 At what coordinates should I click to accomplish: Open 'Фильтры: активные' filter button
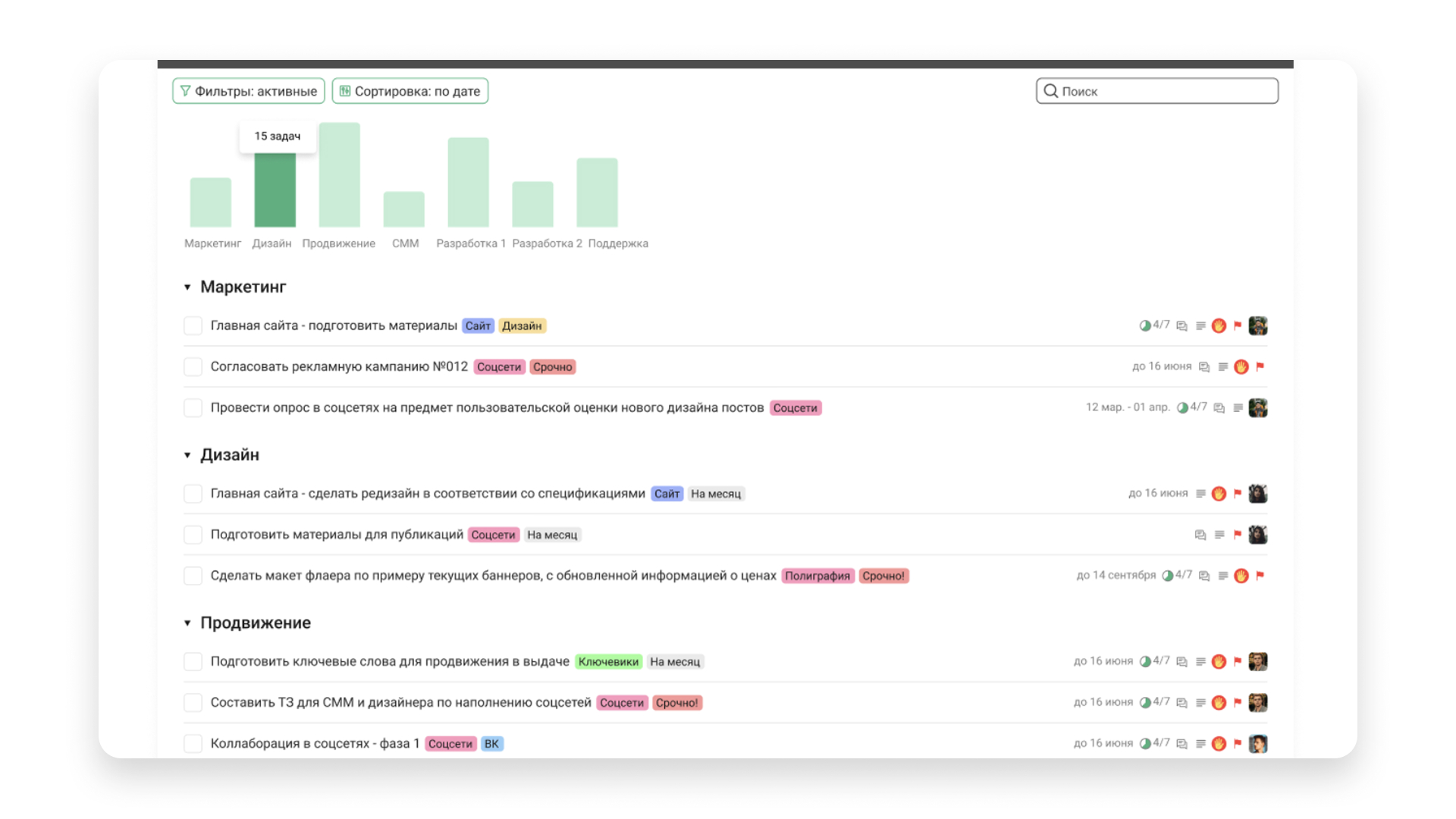[x=249, y=91]
